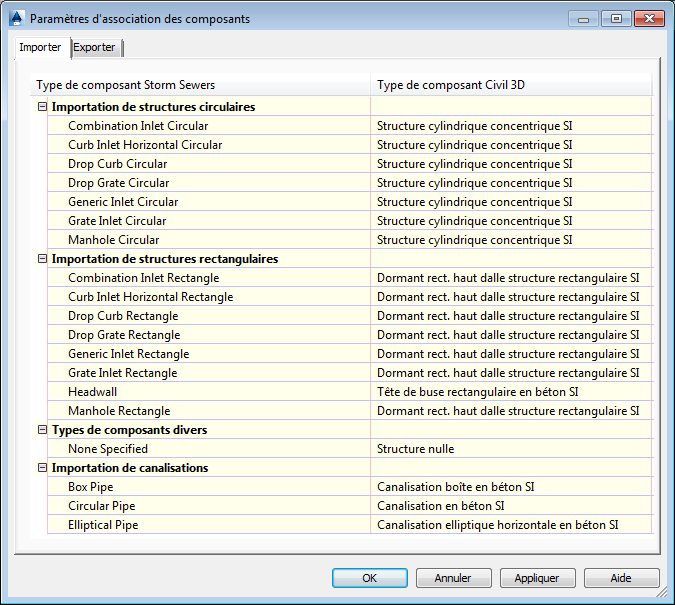Collapse Types de composants divers group
The height and width of the screenshot is (605, 675).
42,430
